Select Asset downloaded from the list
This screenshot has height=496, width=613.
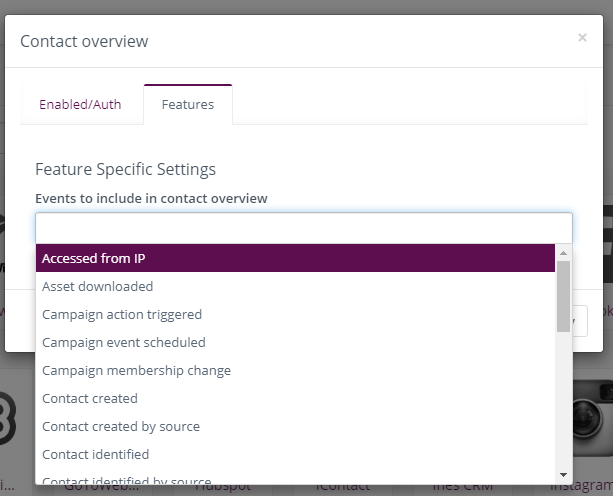click(x=295, y=286)
